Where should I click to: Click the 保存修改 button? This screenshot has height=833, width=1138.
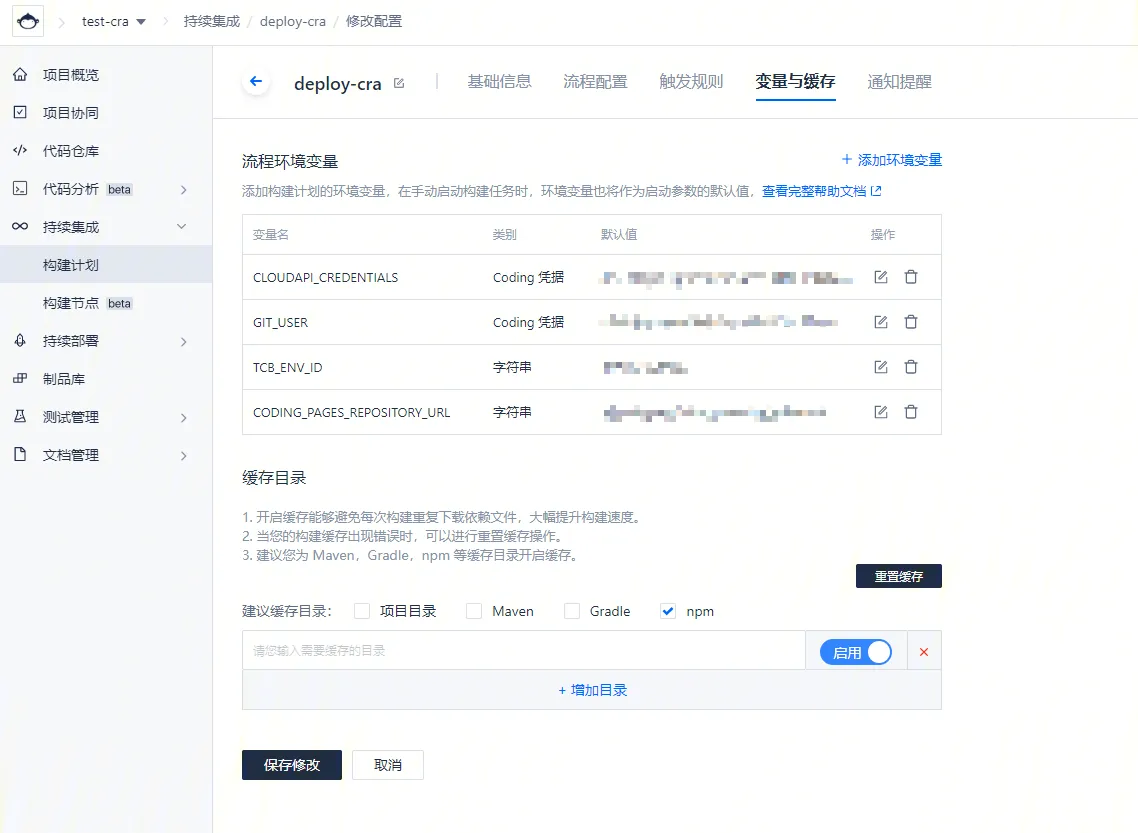click(292, 765)
